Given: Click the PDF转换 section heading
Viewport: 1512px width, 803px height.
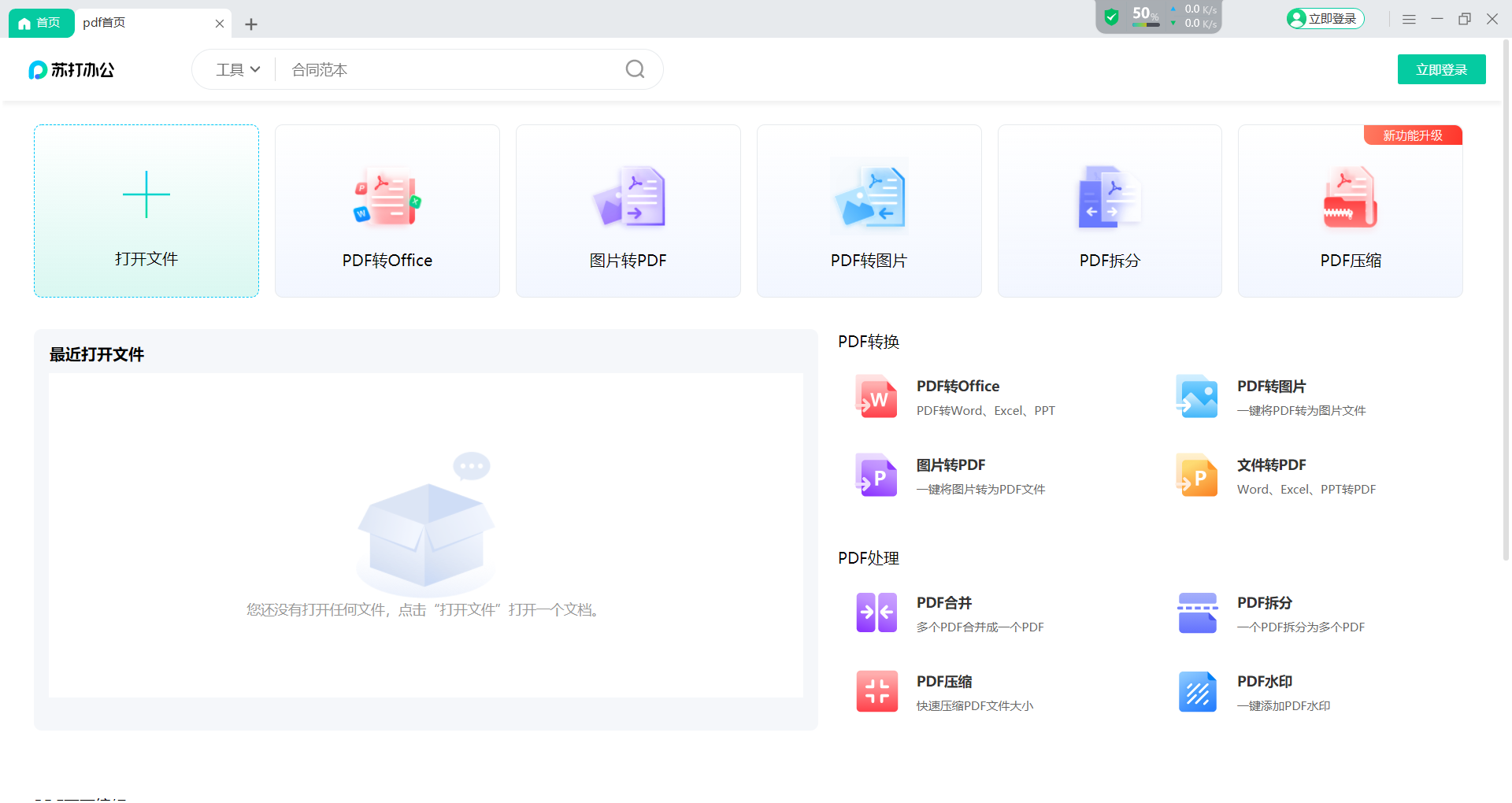Looking at the screenshot, I should click(869, 342).
